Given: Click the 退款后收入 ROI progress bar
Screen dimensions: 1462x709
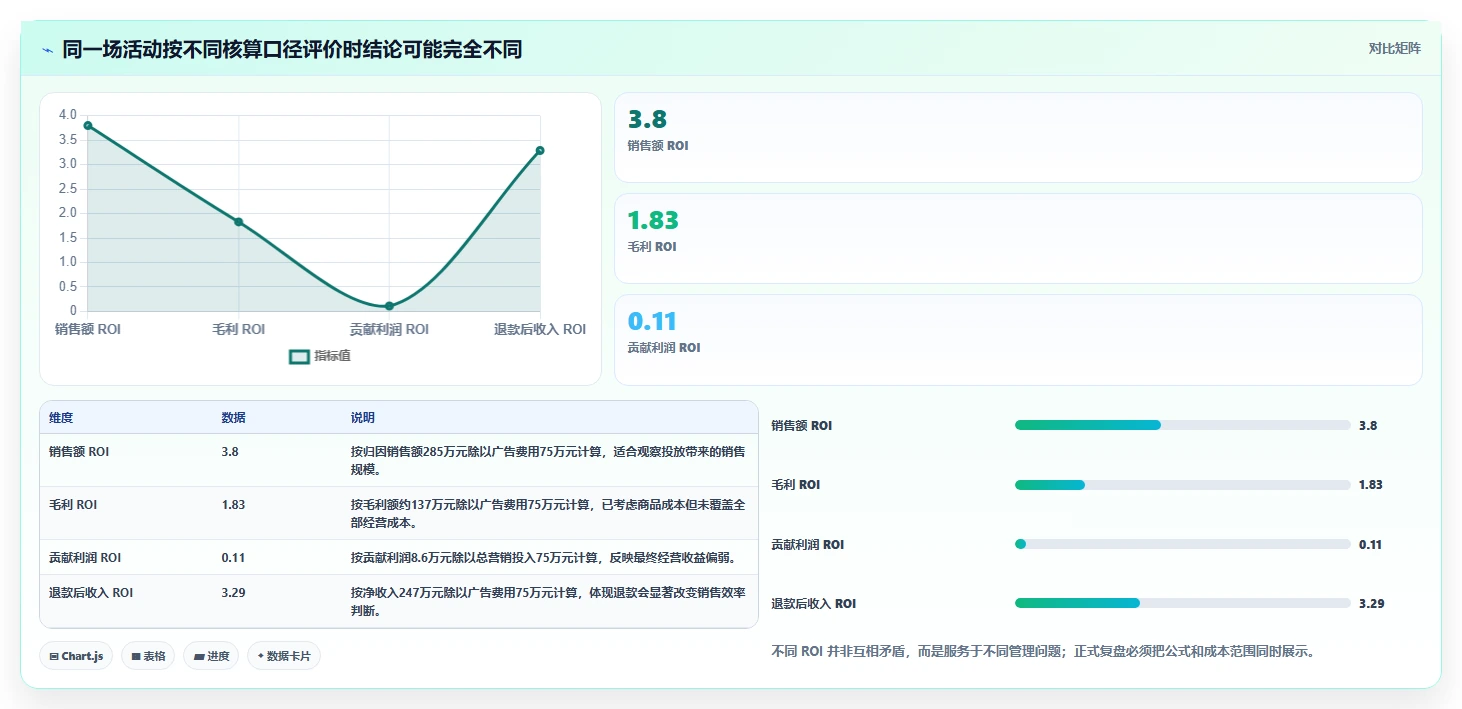Looking at the screenshot, I should (x=1182, y=603).
